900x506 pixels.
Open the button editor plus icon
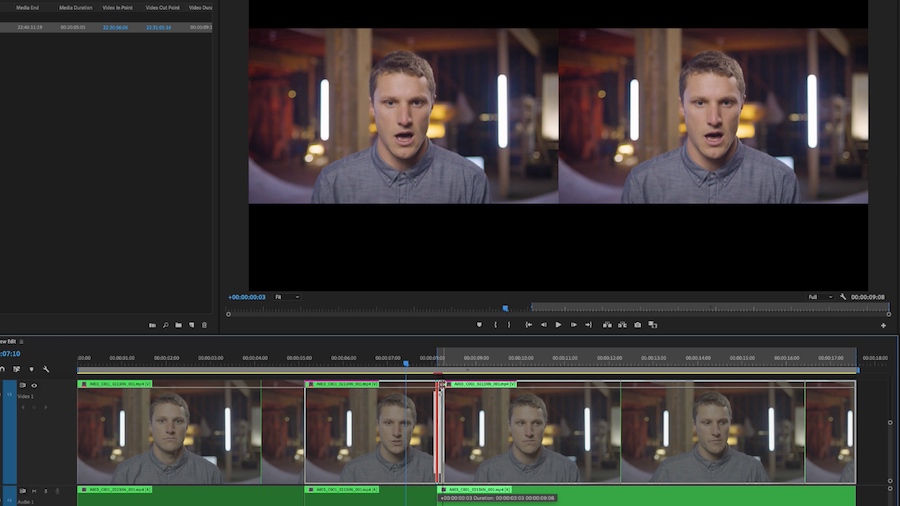tap(883, 325)
